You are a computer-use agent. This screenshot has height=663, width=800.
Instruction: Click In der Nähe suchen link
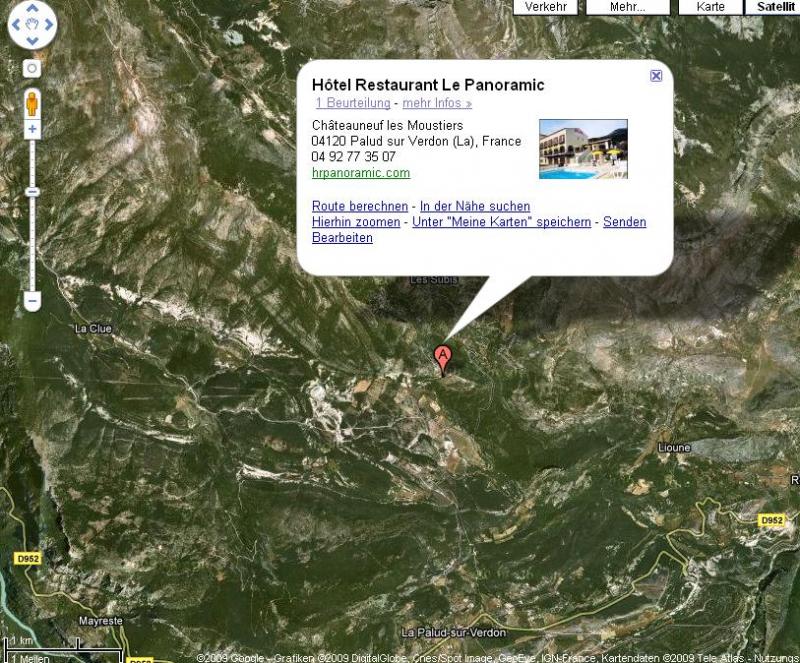(x=475, y=206)
